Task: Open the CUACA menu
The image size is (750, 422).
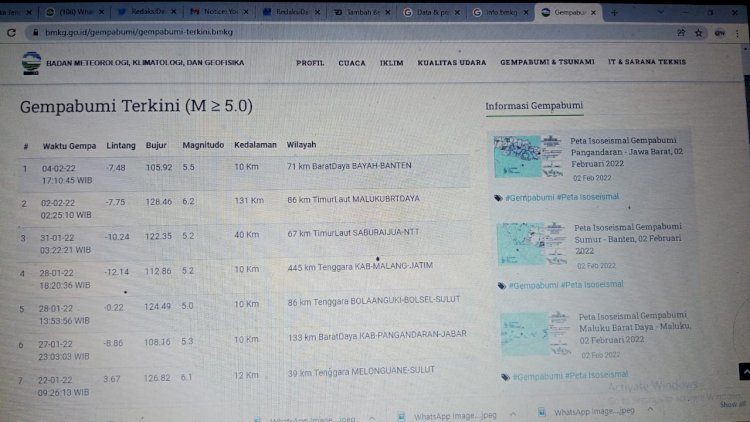Action: (x=352, y=62)
